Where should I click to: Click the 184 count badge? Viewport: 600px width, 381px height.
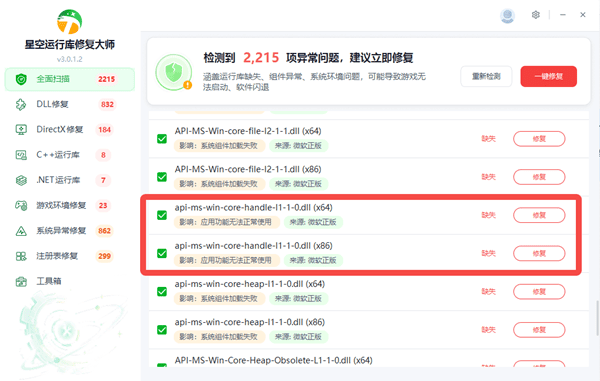104,130
